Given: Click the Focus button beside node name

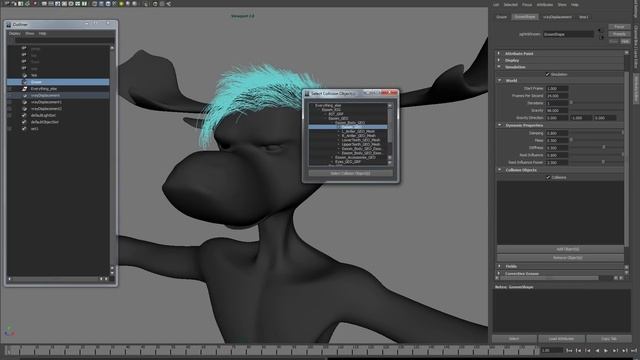Looking at the screenshot, I should tap(619, 27).
